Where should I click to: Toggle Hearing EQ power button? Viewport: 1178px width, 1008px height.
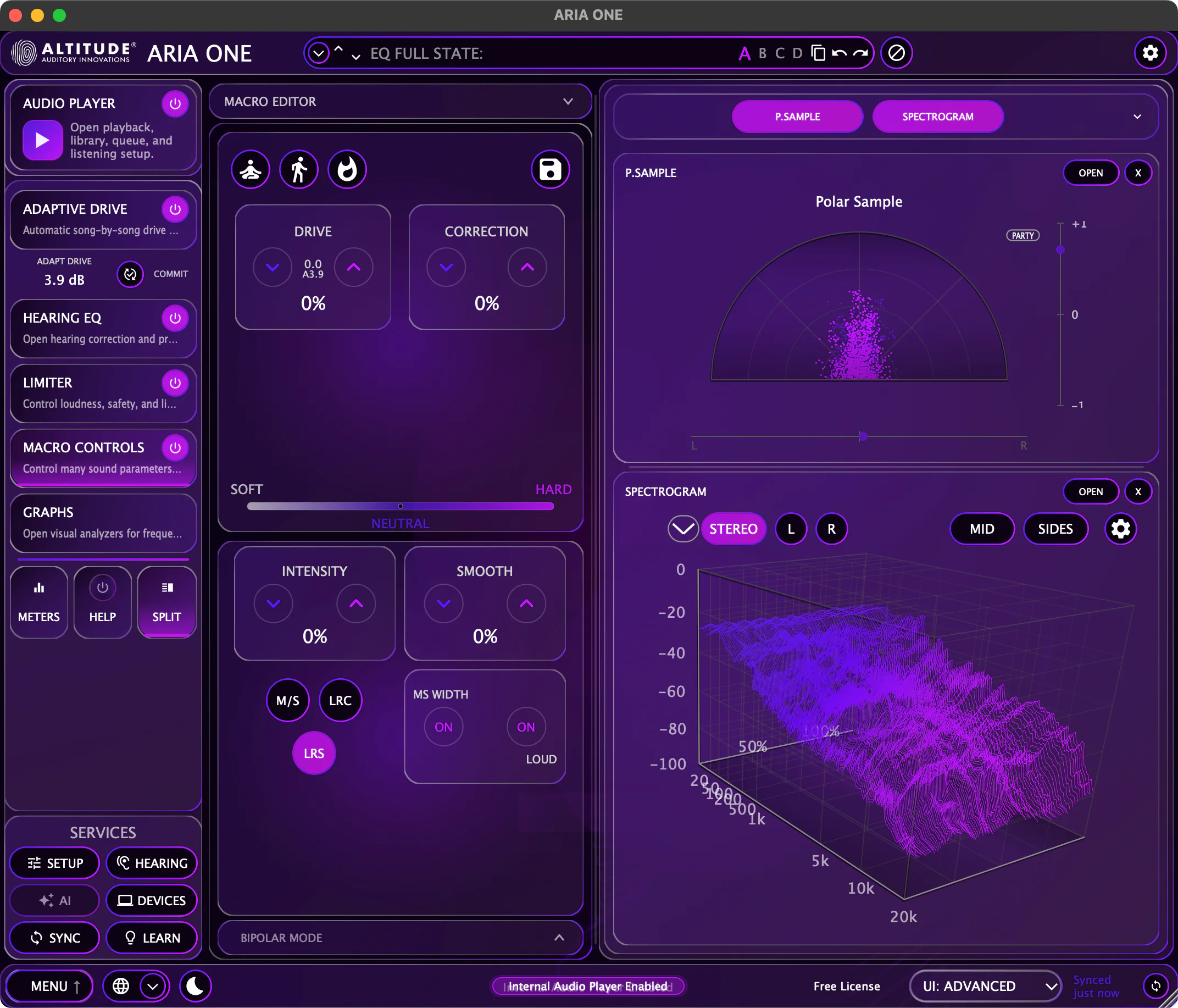click(x=175, y=318)
